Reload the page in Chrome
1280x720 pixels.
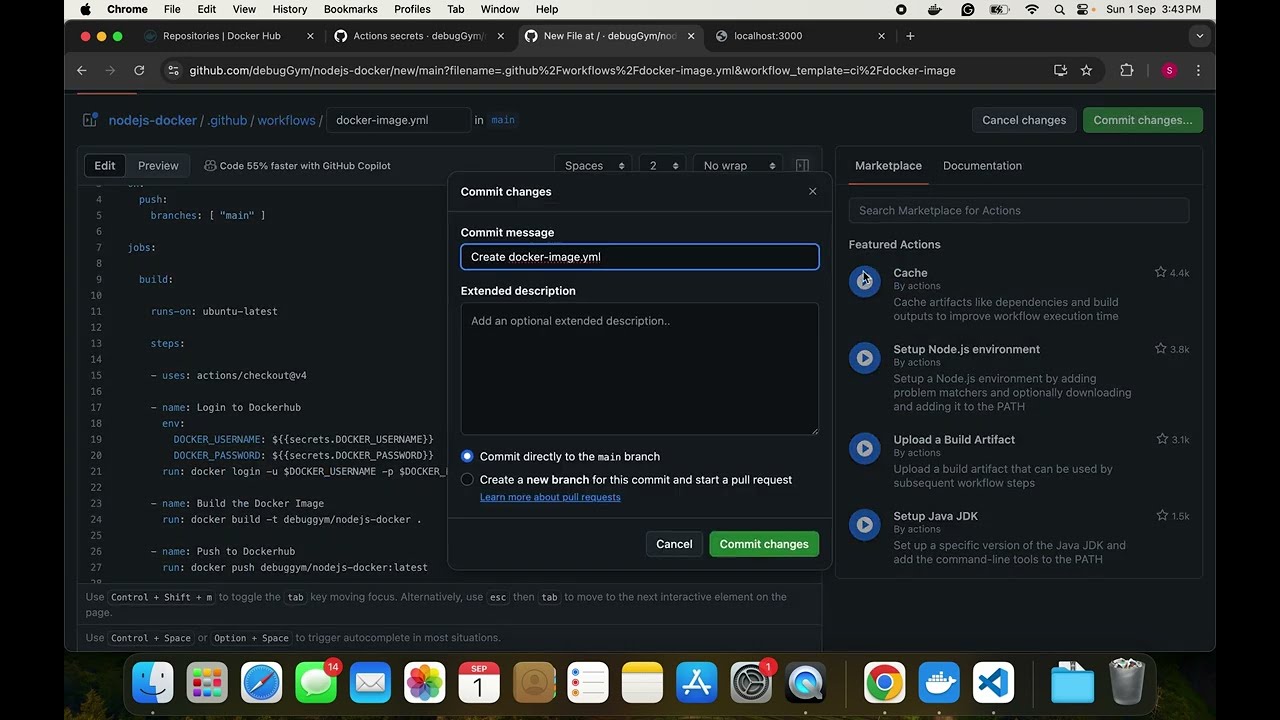coord(139,70)
